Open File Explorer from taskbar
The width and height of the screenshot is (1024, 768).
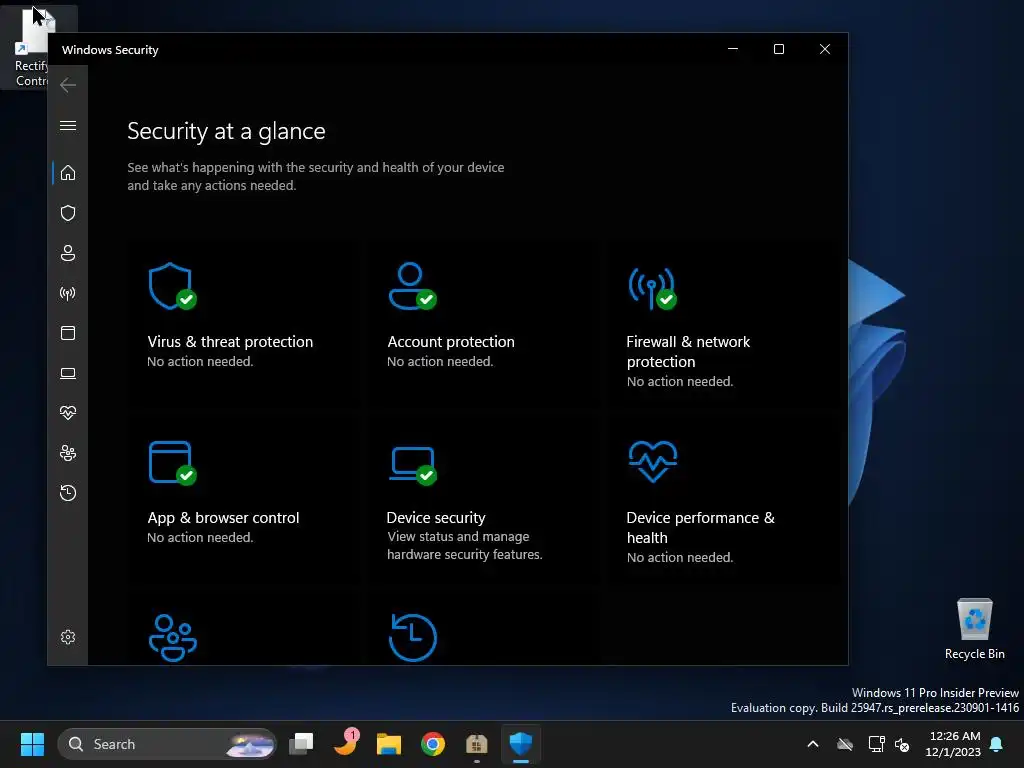tap(389, 744)
